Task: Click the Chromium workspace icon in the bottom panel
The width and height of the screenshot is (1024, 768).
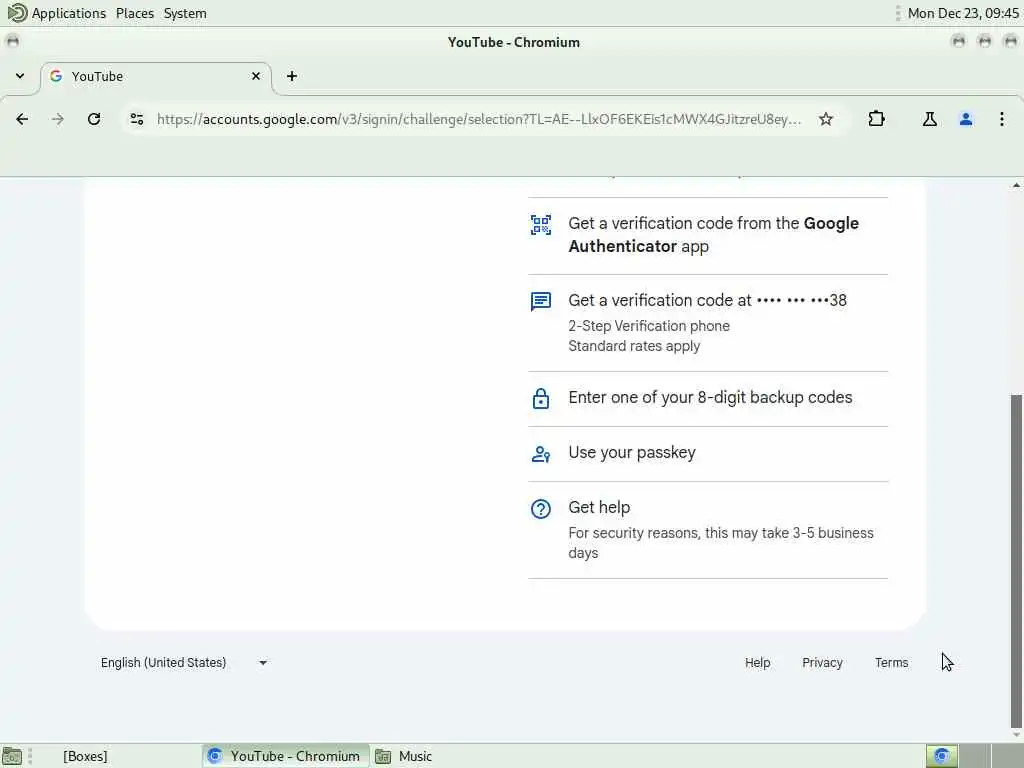Action: pyautogui.click(x=942, y=756)
